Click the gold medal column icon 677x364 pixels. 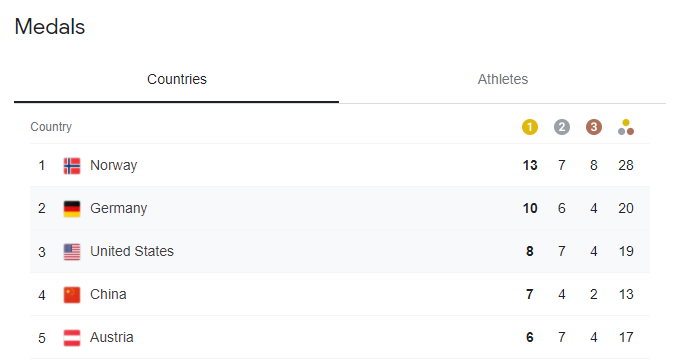(x=530, y=127)
